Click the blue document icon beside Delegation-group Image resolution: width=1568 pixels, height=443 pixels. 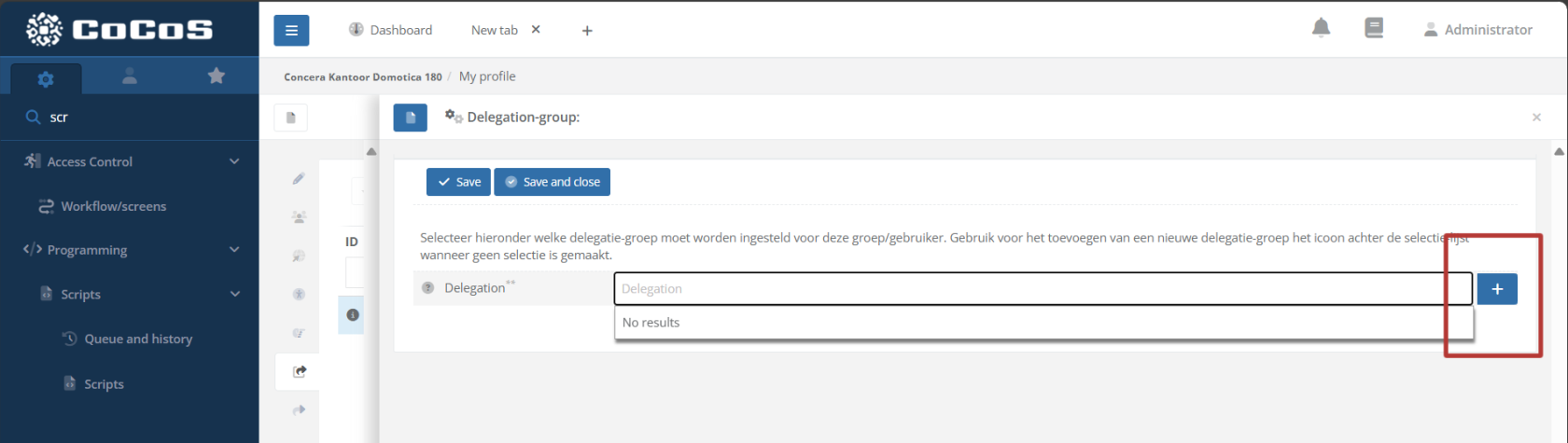point(410,118)
